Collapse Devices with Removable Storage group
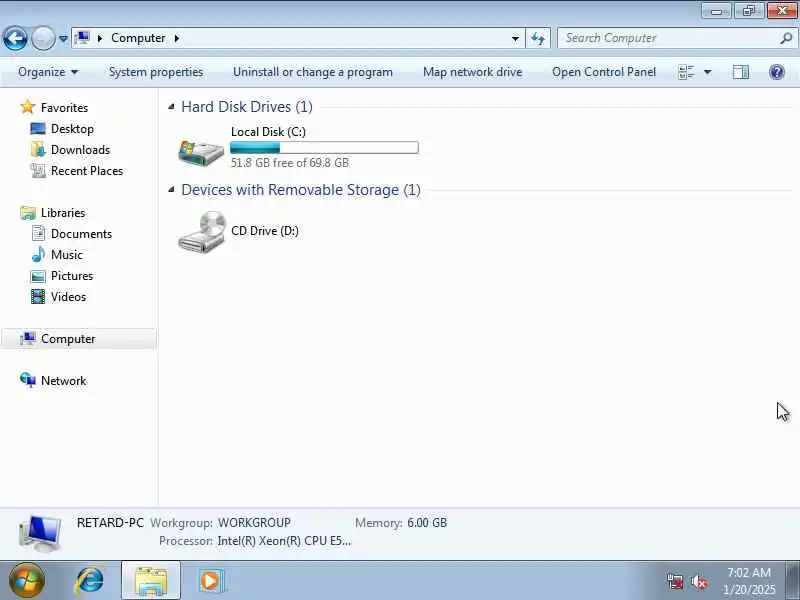Viewport: 800px width, 600px height. click(171, 190)
